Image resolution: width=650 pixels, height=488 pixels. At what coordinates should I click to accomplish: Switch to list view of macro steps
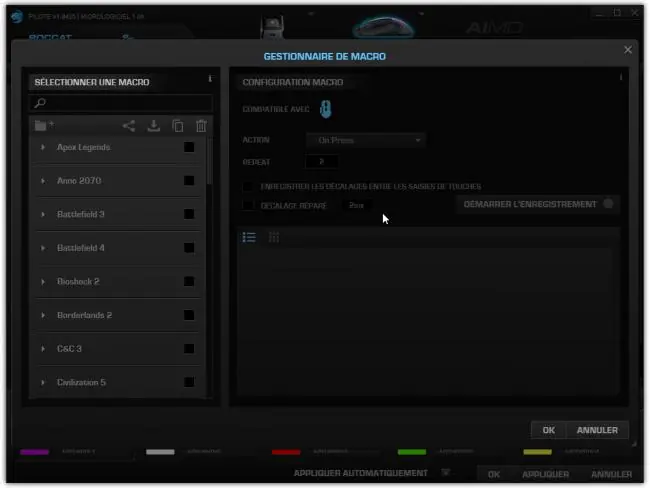coord(249,238)
